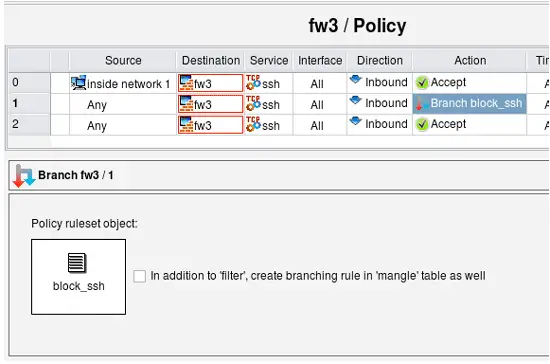Click the Source column header
Viewport: 550px width, 364px height.
click(123, 60)
